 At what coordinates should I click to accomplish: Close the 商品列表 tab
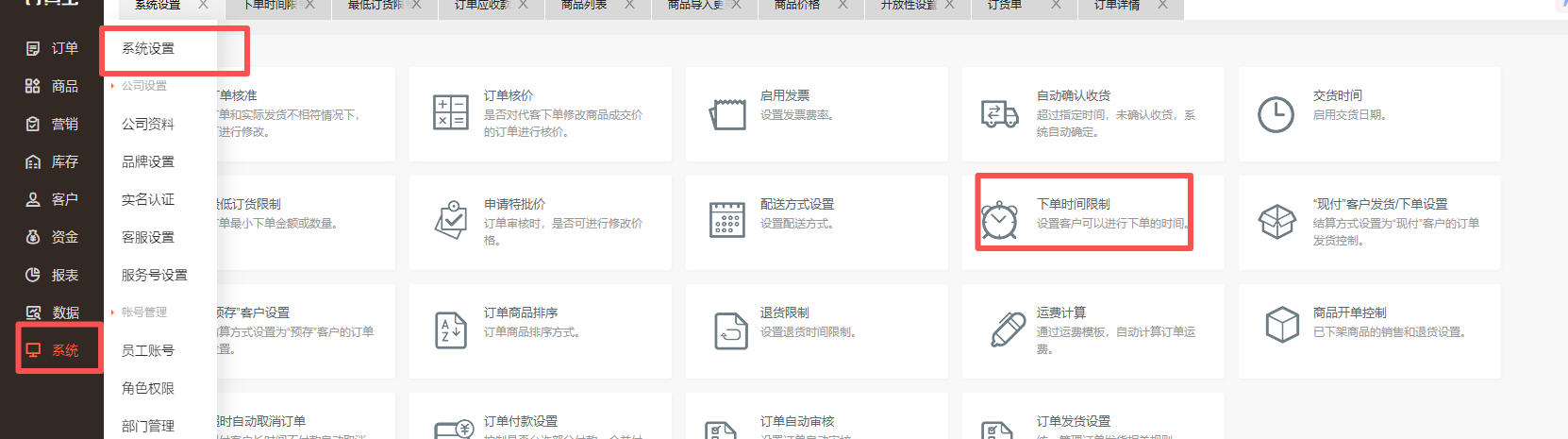(629, 5)
